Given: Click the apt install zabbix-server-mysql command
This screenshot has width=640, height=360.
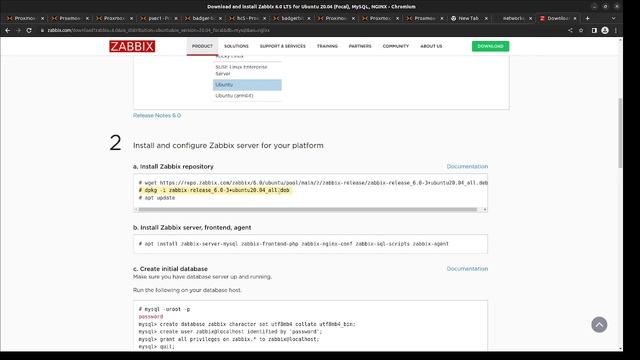Looking at the screenshot, I should [x=293, y=244].
